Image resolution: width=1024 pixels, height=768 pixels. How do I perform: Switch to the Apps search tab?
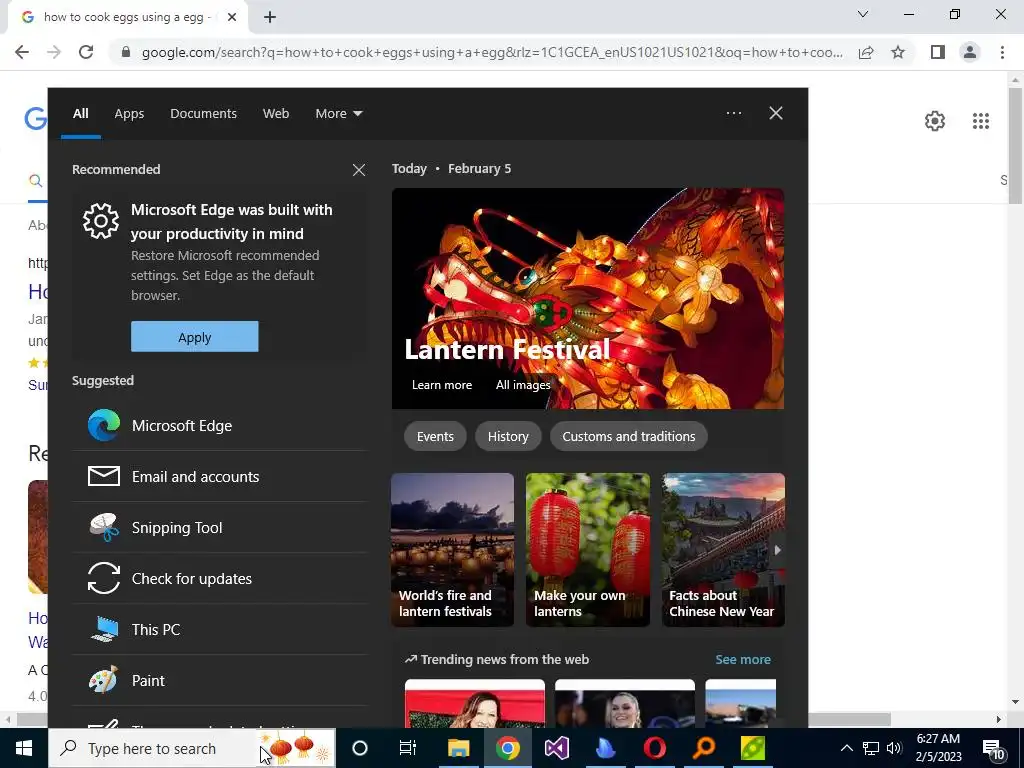pos(129,114)
